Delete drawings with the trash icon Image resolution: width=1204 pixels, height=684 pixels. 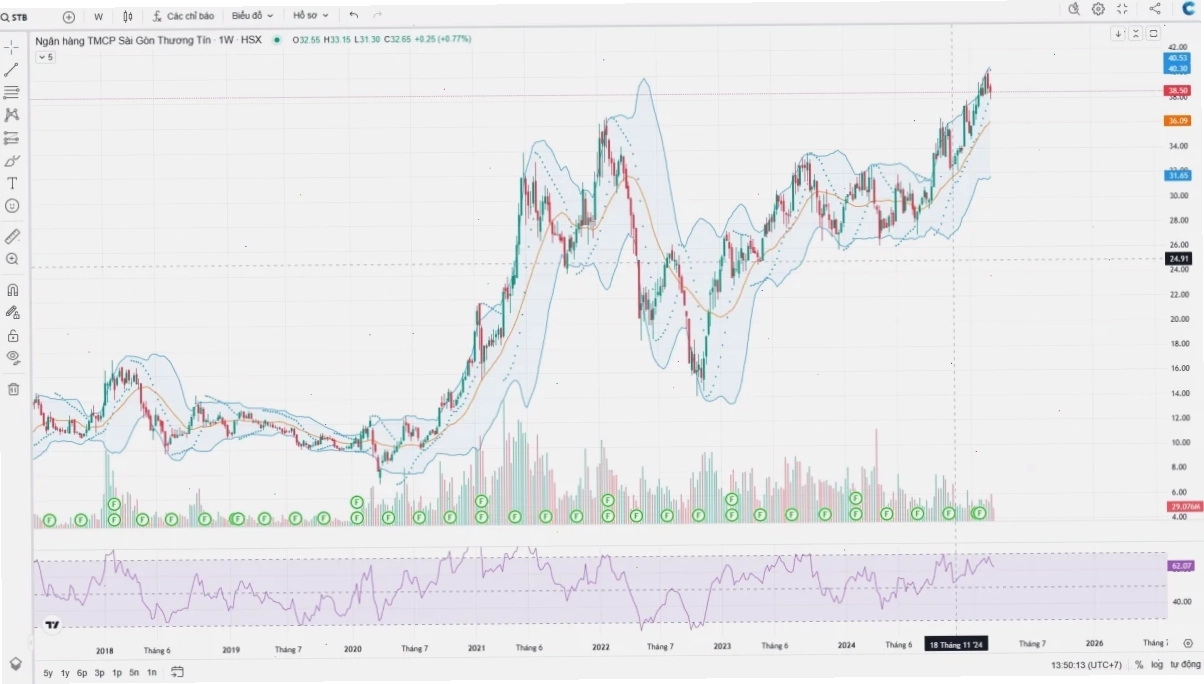pyautogui.click(x=12, y=389)
